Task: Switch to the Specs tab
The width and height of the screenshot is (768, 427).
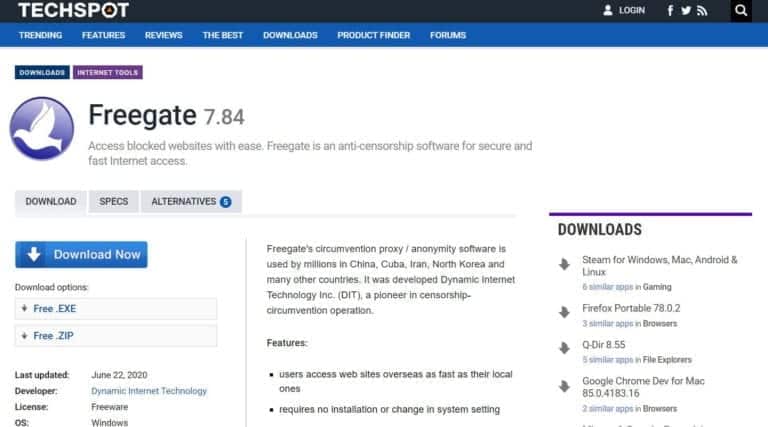Action: coord(114,201)
